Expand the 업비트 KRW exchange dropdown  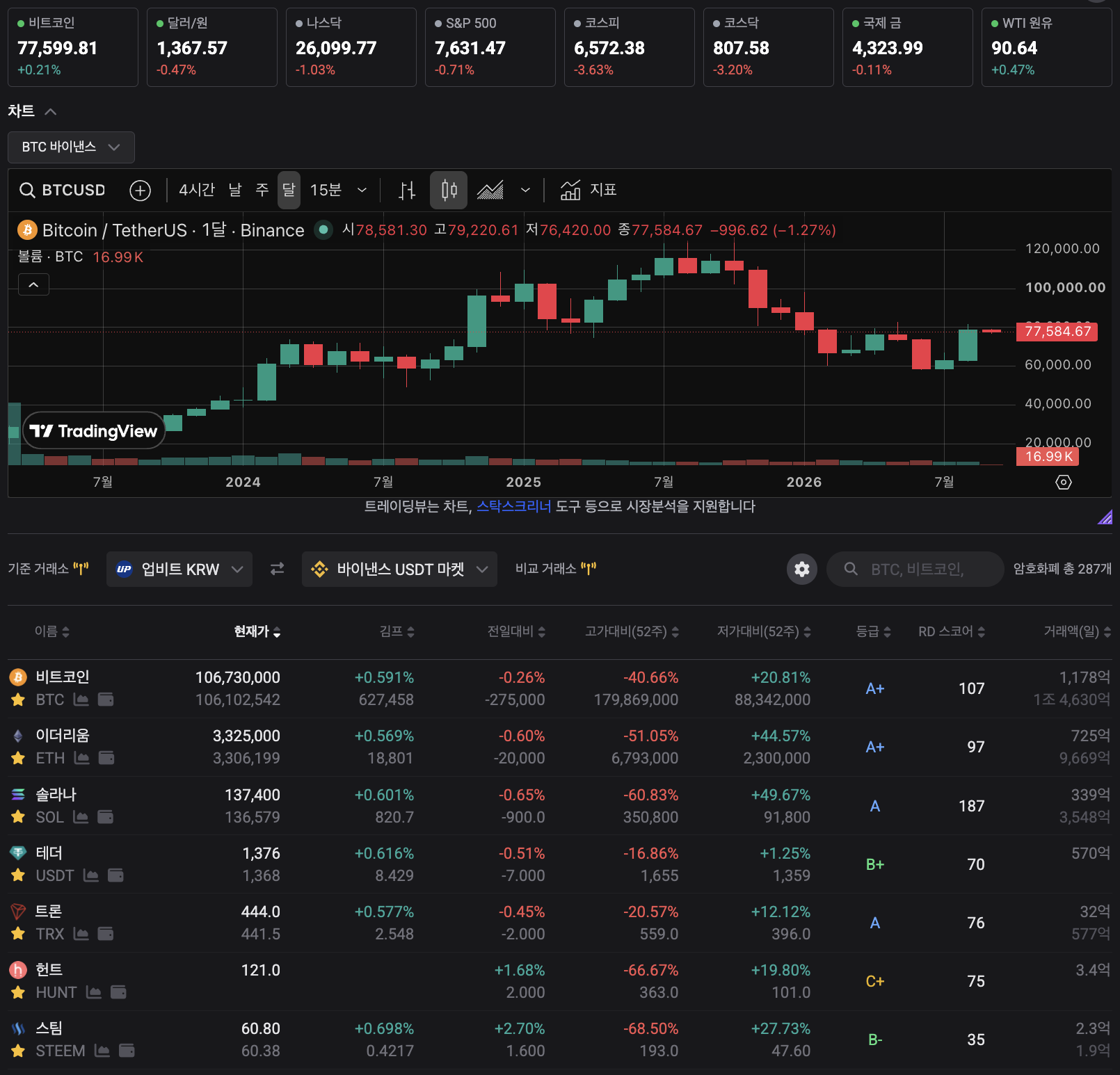(x=179, y=569)
